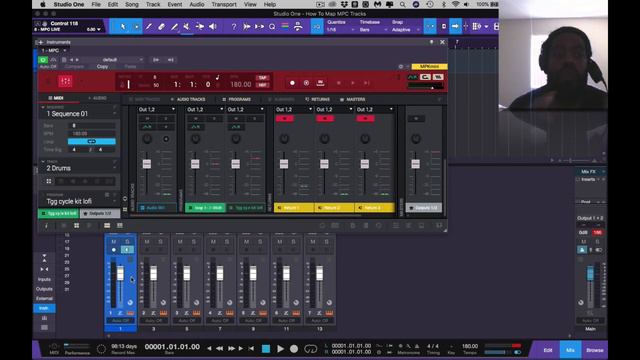Toggle the MPC TAP tempo button
The height and width of the screenshot is (360, 640).
262,78
